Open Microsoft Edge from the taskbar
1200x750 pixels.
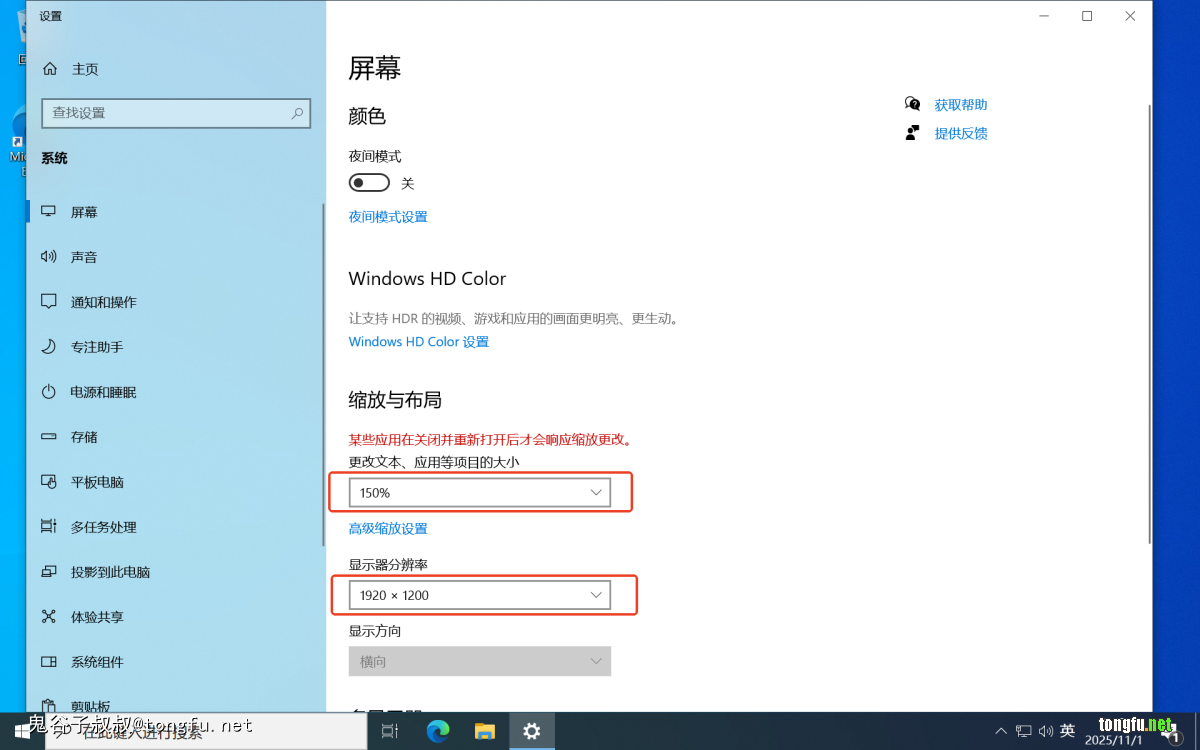point(438,731)
